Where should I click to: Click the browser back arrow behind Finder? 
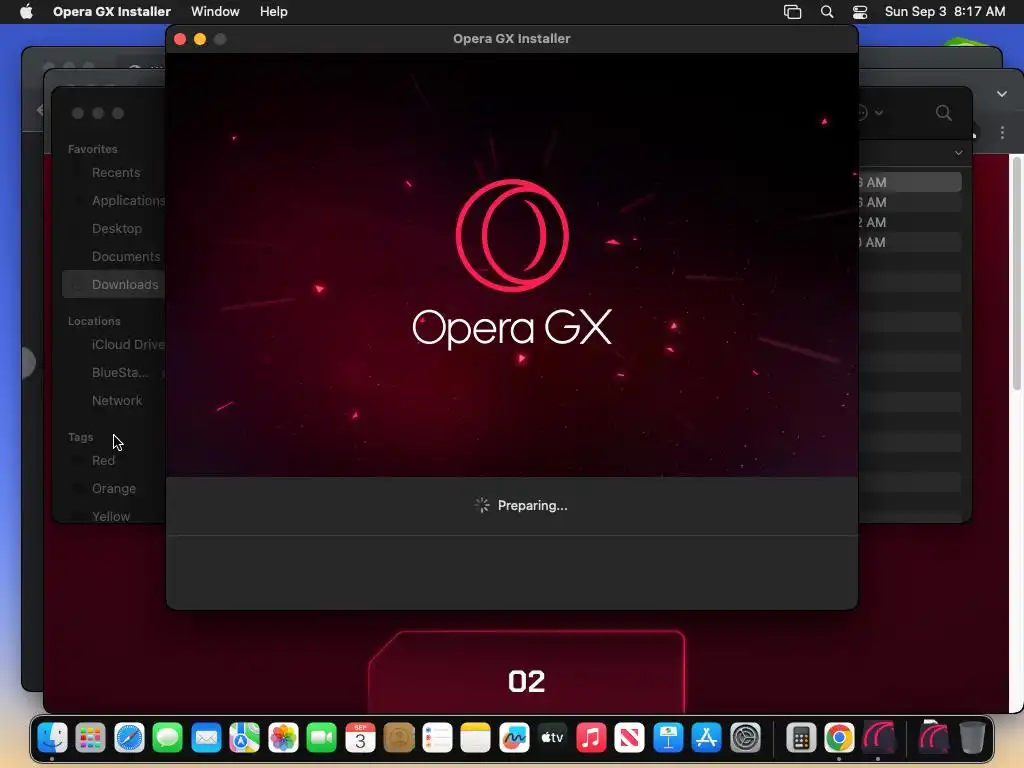pos(40,110)
